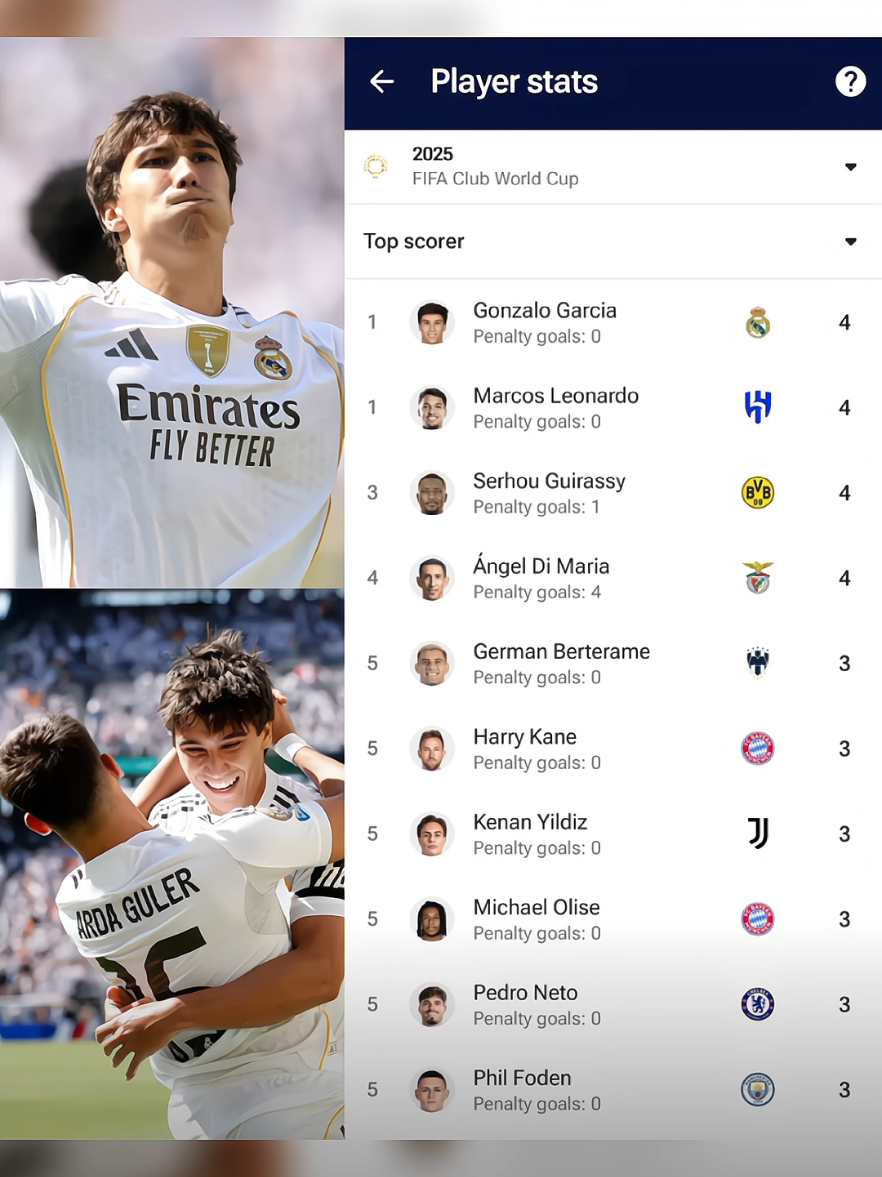Open Gonzalo Garcia's player entry
Screen dimensions: 882x1177
coord(613,323)
